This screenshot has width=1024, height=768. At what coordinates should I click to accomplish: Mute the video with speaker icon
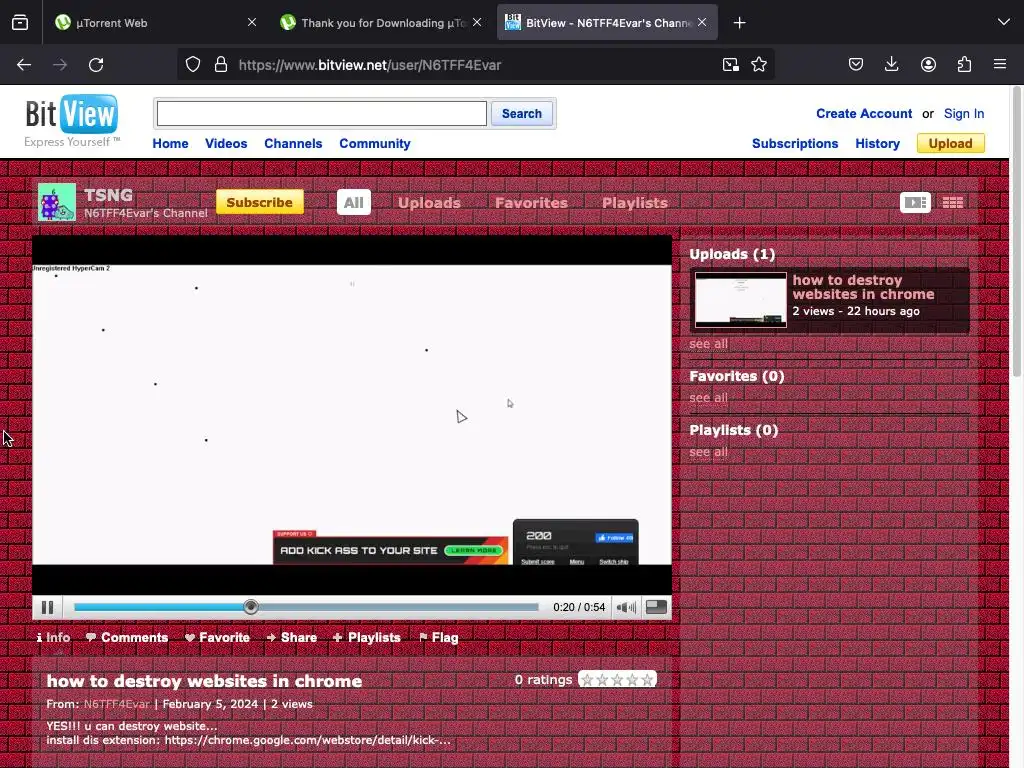(x=626, y=607)
